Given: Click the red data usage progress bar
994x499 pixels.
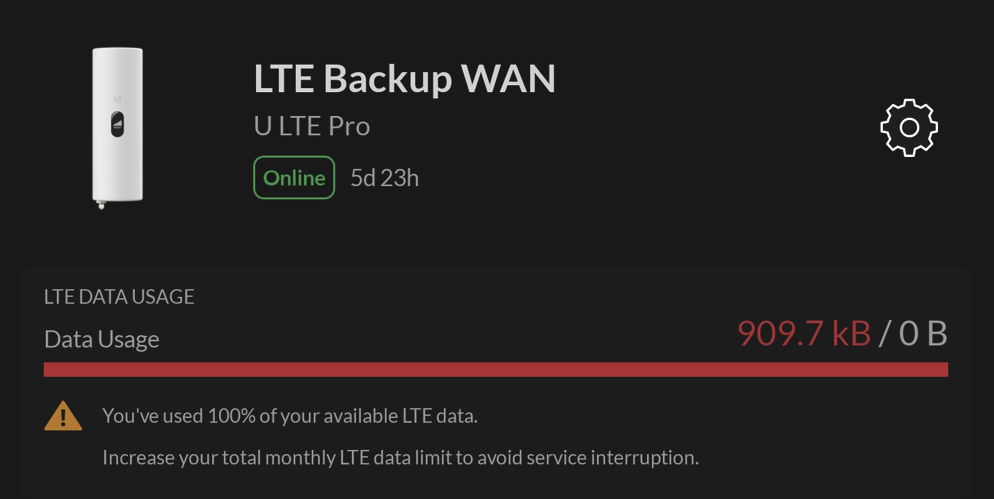Looking at the screenshot, I should click(496, 370).
